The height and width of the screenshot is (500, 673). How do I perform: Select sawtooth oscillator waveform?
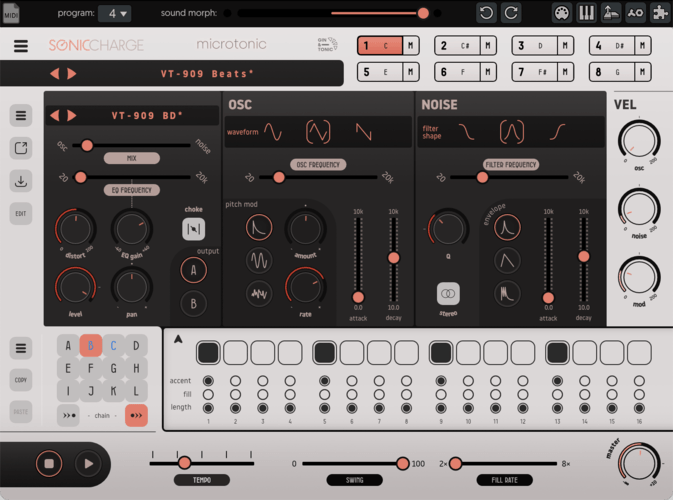[x=363, y=132]
